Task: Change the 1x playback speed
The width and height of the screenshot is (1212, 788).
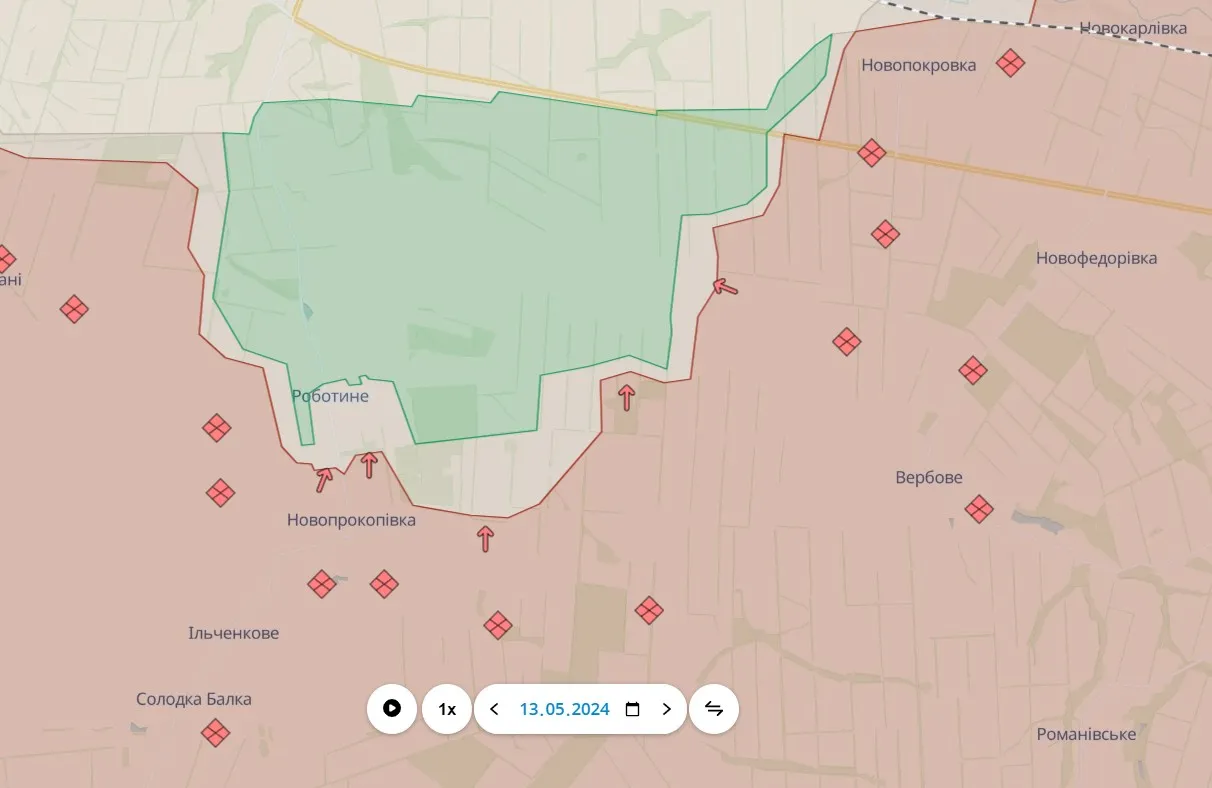Action: (447, 709)
